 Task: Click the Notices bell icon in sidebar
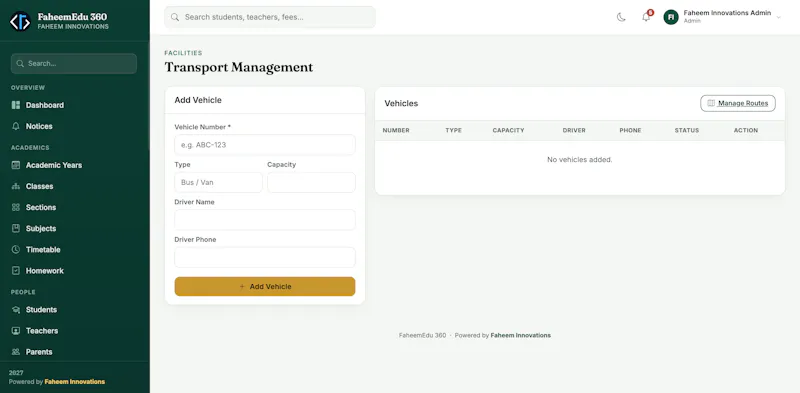(x=16, y=126)
